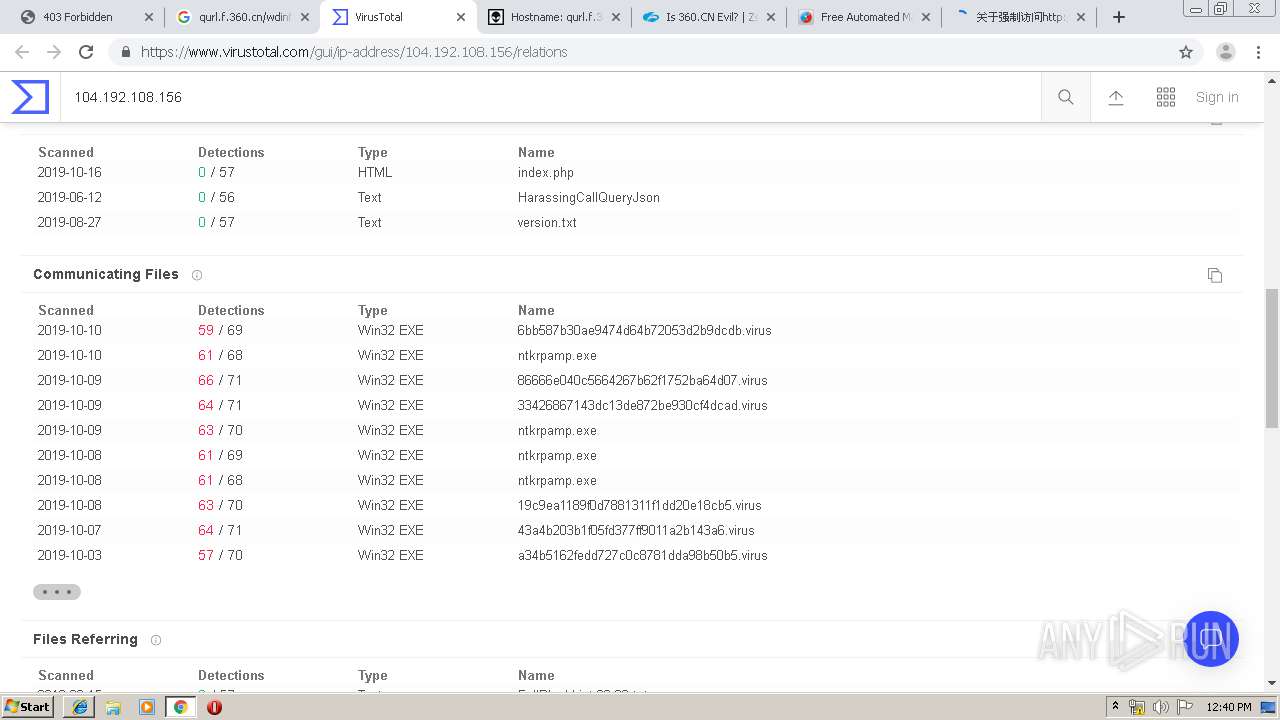1280x720 pixels.
Task: Click the red Opera-like taskbar icon
Action: [214, 707]
